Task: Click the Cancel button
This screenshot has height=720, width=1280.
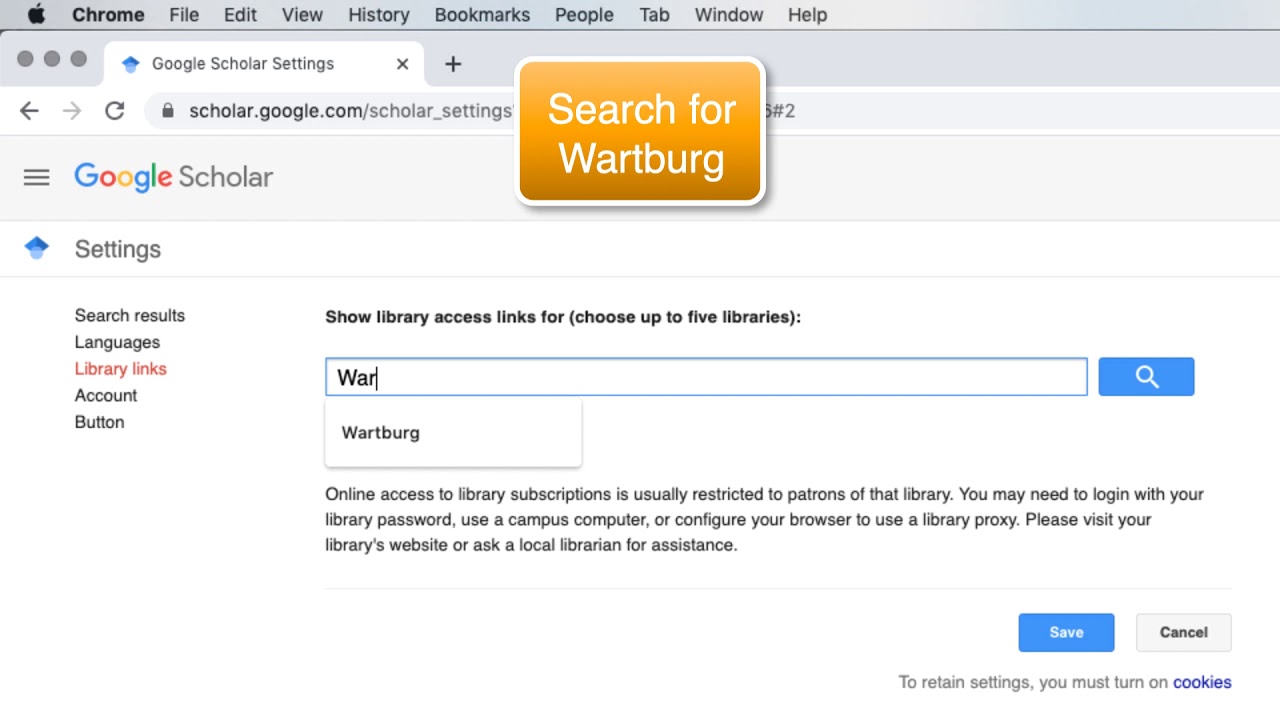Action: coord(1183,632)
